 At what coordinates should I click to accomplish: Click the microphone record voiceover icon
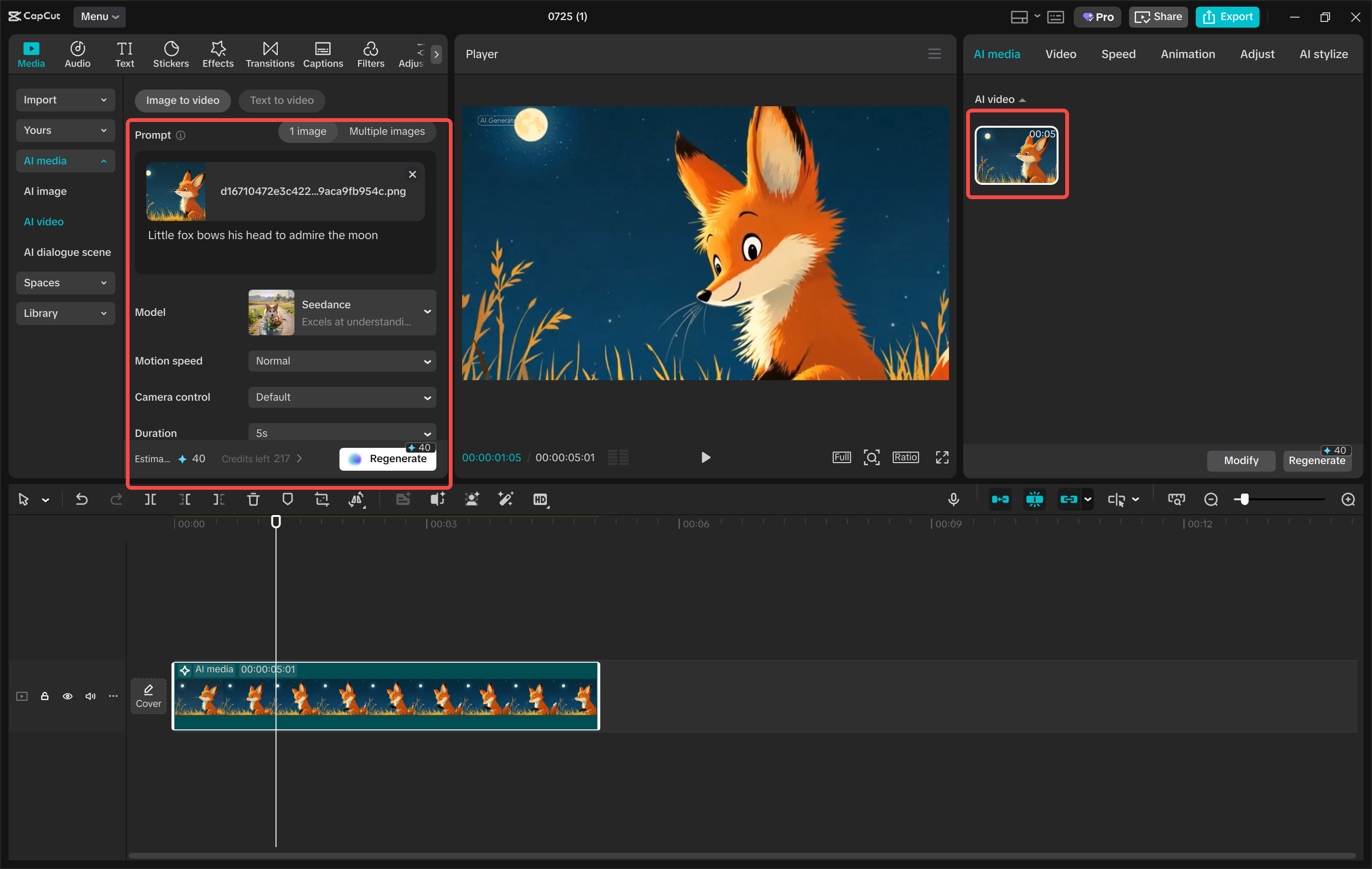[953, 500]
